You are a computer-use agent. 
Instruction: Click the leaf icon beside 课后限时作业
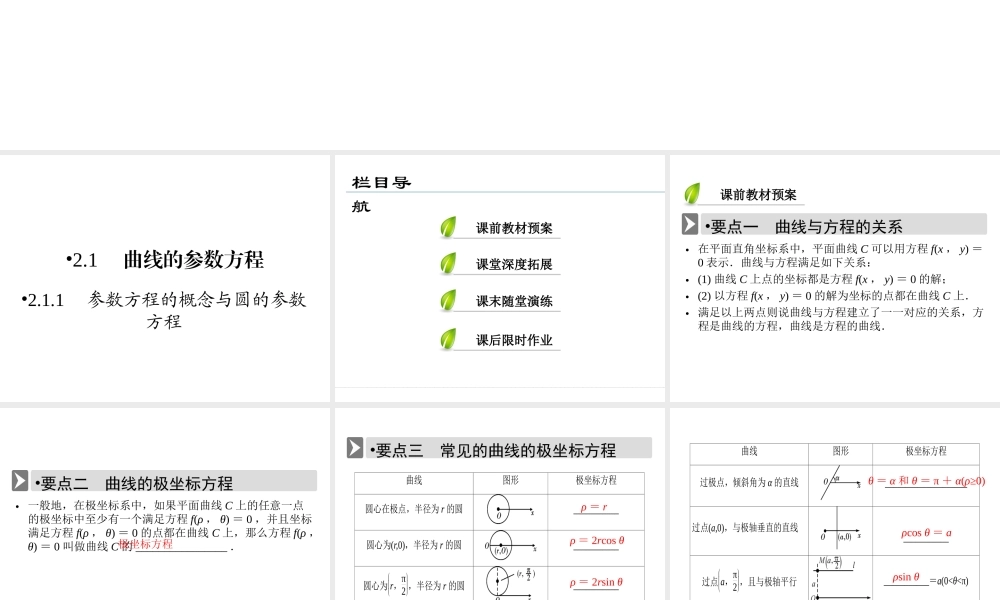(x=449, y=339)
